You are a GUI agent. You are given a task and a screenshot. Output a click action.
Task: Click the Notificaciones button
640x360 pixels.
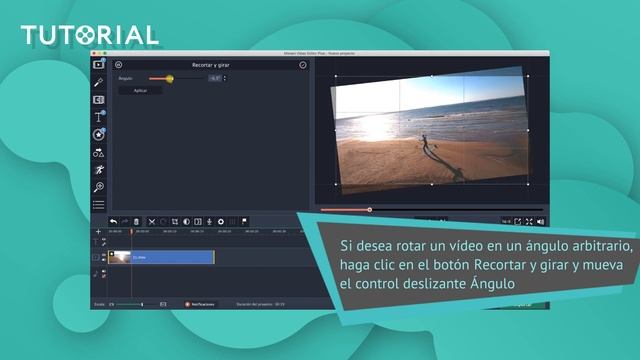point(200,304)
